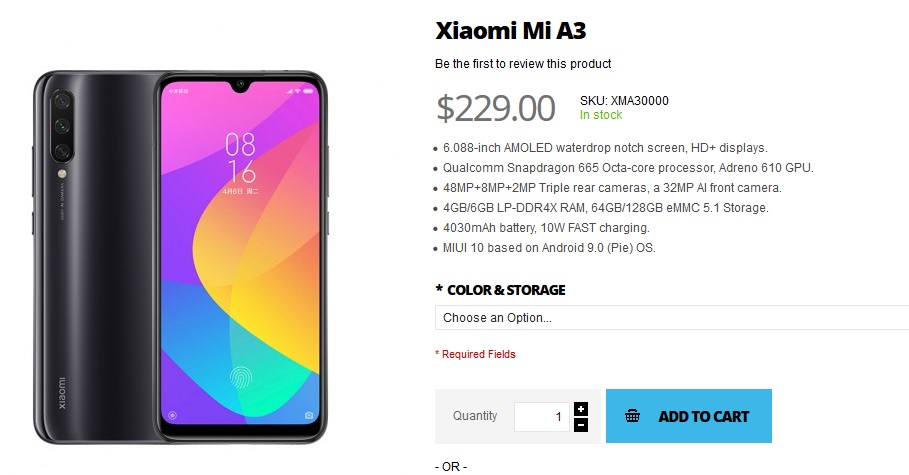Click the Add to Cart button

coord(688,416)
